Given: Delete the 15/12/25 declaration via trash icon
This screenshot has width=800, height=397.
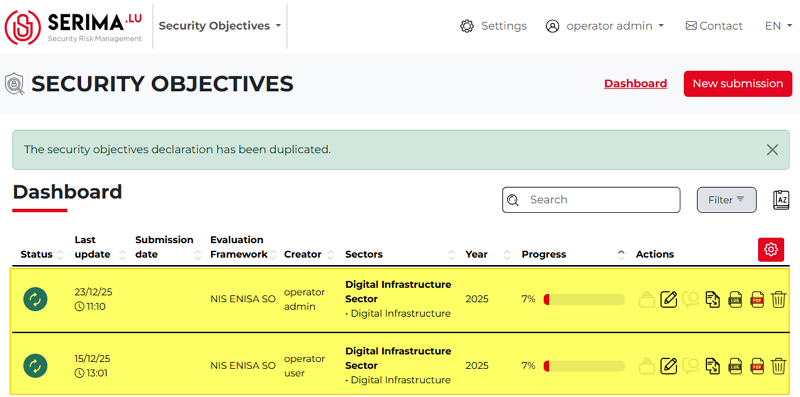Looking at the screenshot, I should [x=778, y=366].
